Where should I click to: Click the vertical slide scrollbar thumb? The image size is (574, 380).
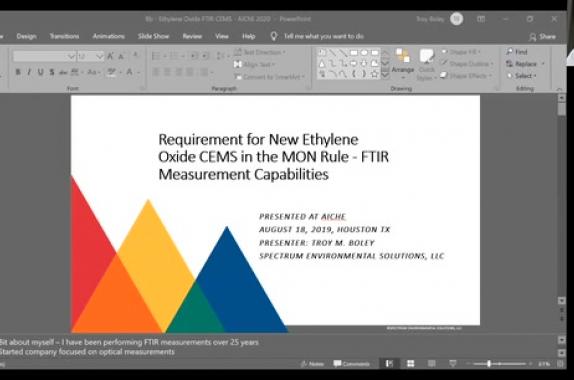pos(562,110)
